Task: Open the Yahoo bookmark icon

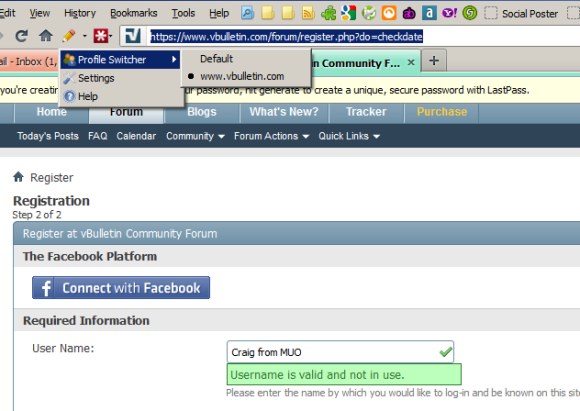Action: pos(449,13)
